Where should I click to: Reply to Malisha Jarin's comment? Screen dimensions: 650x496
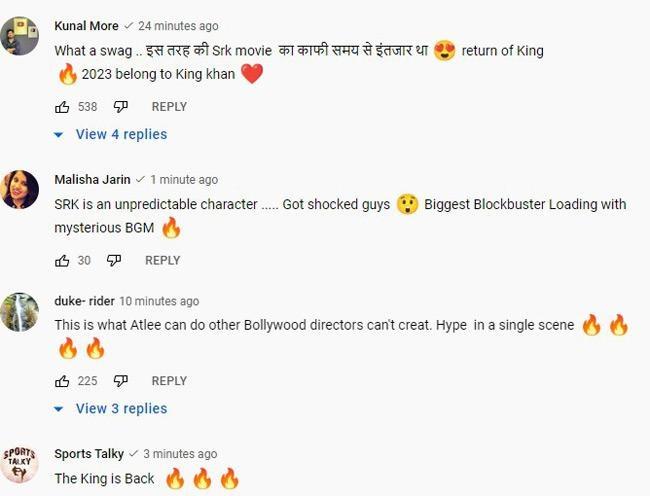coord(162,260)
